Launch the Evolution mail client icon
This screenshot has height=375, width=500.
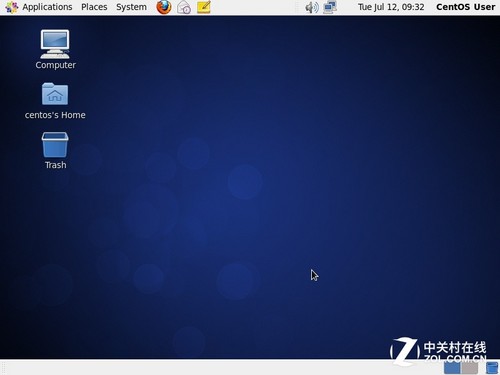(184, 7)
